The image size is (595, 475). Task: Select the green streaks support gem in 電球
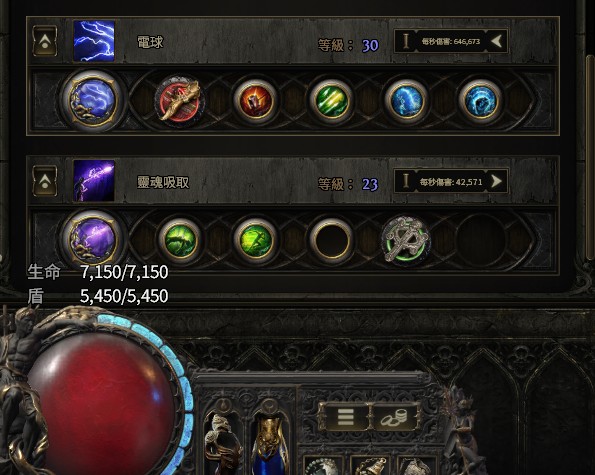click(x=331, y=101)
